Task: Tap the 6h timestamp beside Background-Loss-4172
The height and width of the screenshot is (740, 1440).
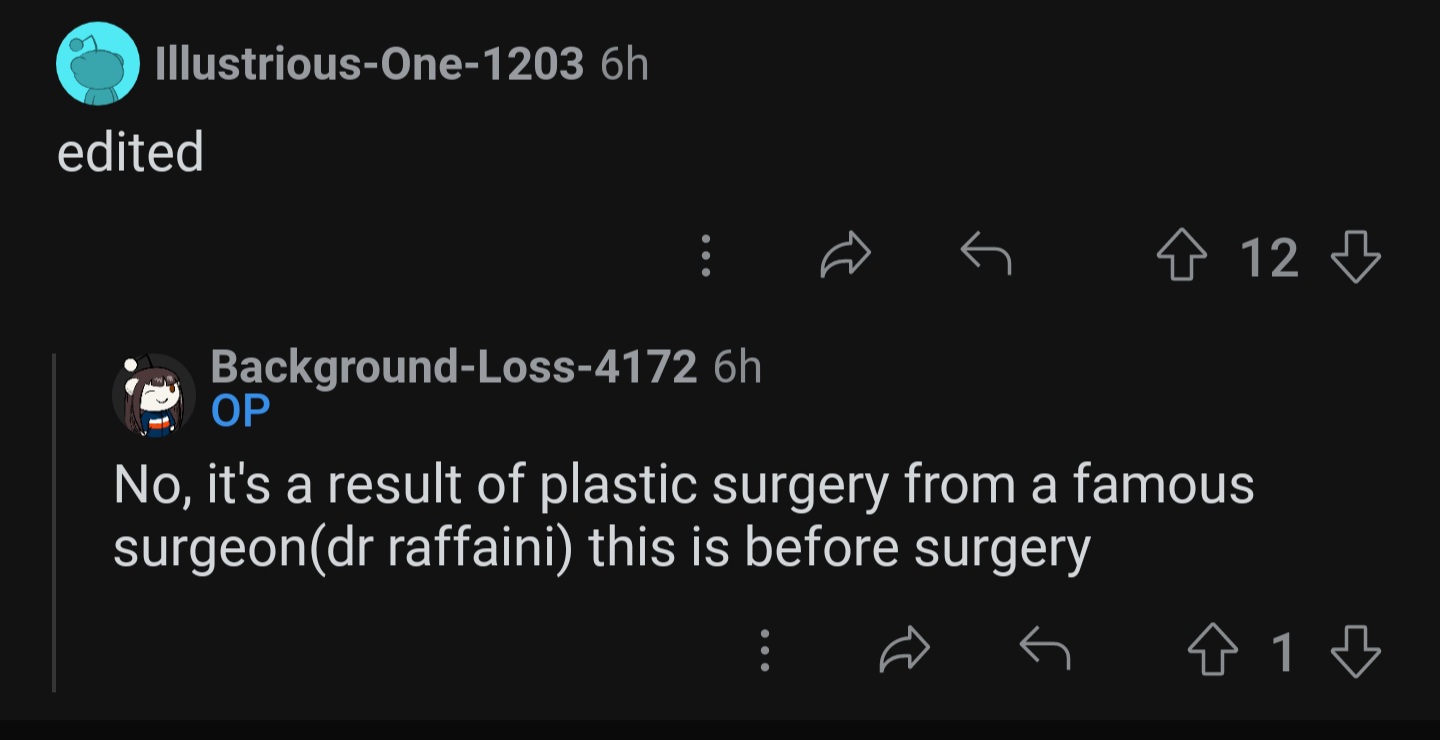Action: (738, 369)
